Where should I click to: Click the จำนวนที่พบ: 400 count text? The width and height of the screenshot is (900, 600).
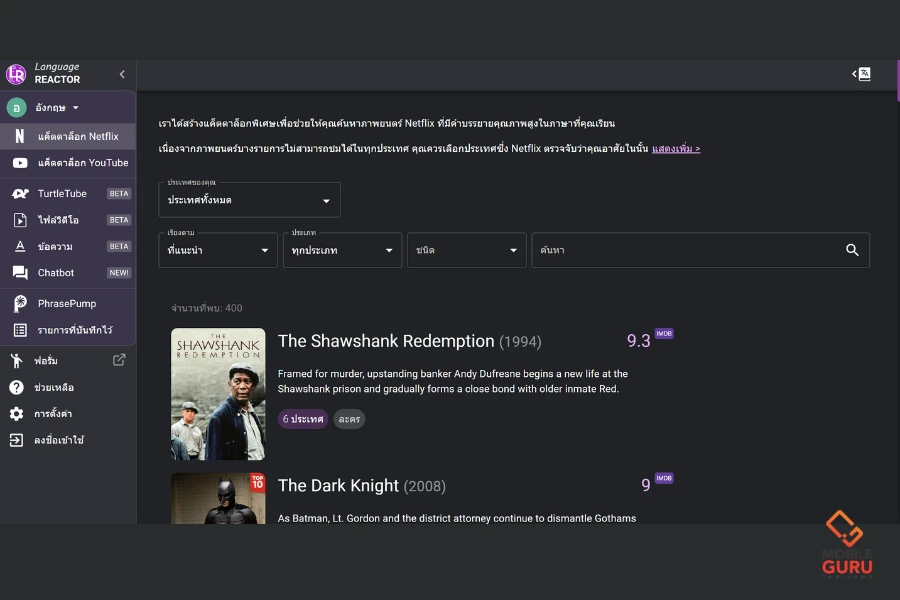207,308
